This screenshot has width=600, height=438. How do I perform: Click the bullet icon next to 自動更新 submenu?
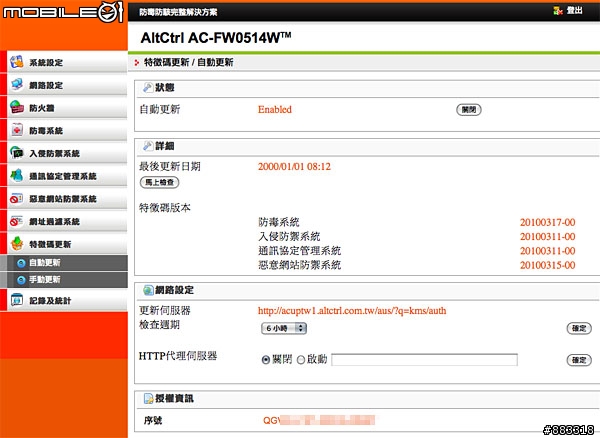[21, 263]
